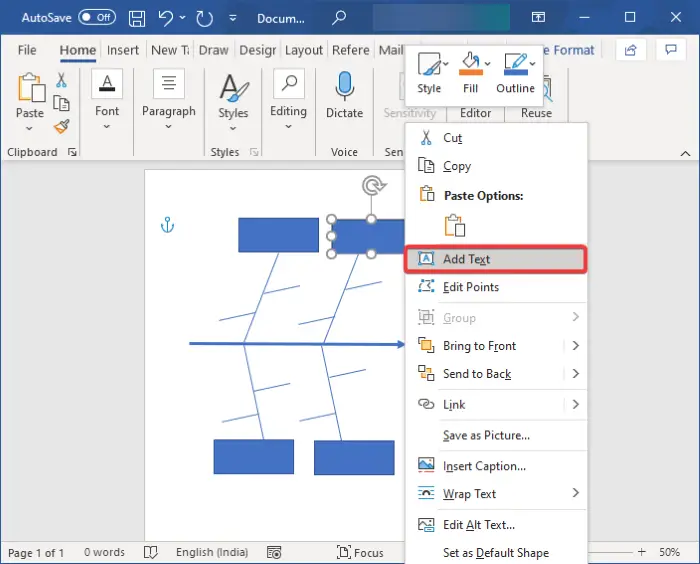Select the Home ribbon tab
This screenshot has width=700, height=564.
tap(78, 50)
